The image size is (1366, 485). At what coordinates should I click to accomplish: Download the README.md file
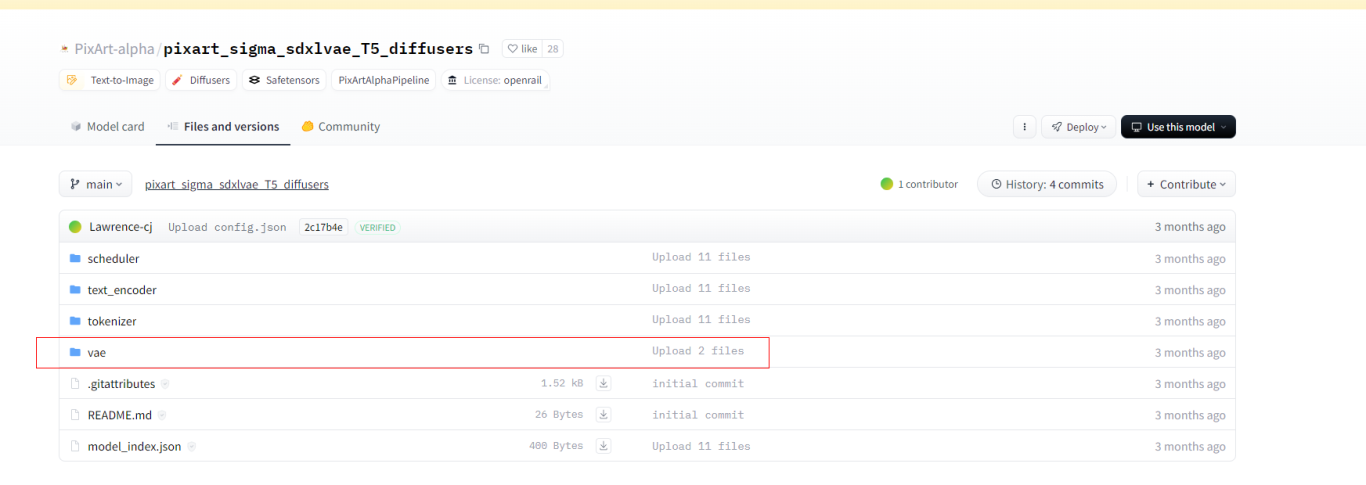click(x=604, y=414)
